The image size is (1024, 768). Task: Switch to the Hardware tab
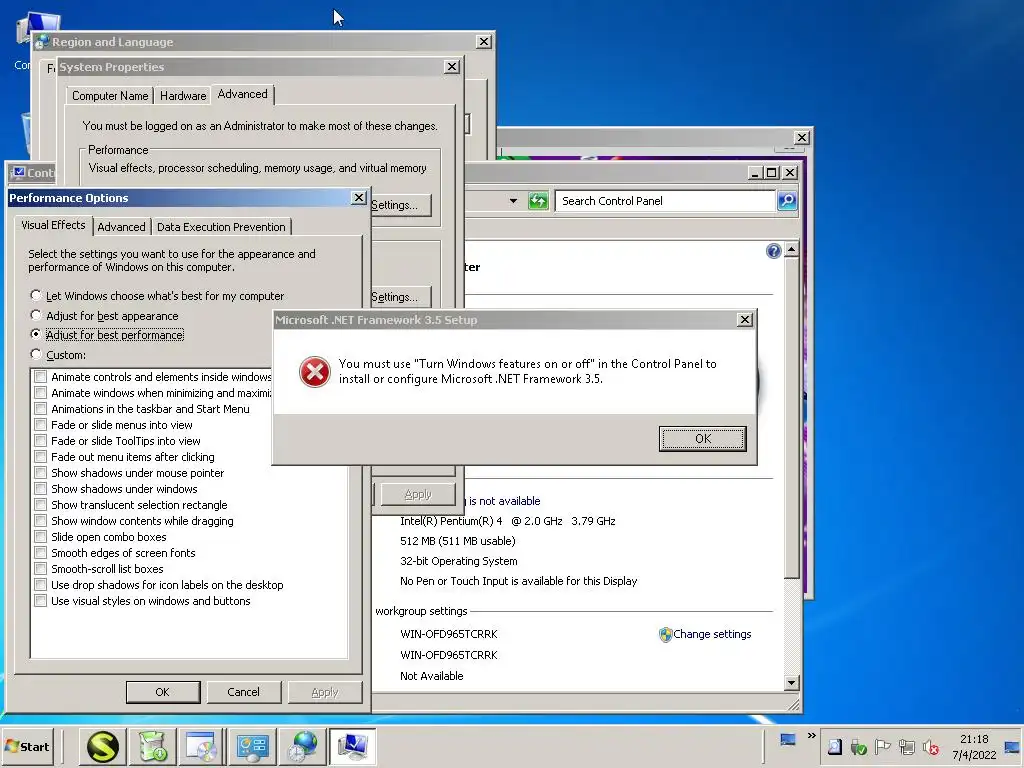pos(183,95)
